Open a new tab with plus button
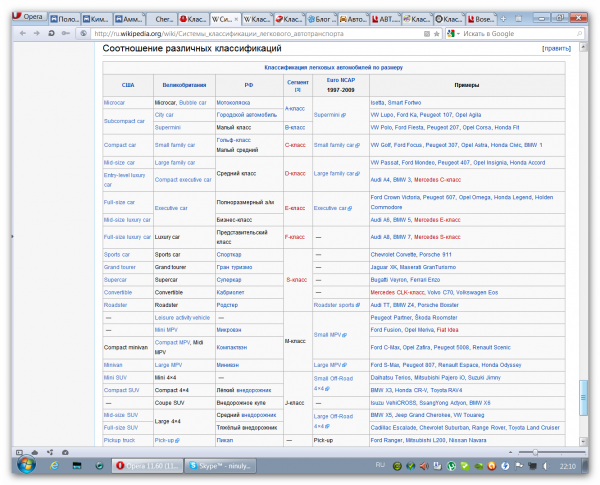 pyautogui.click(x=504, y=18)
